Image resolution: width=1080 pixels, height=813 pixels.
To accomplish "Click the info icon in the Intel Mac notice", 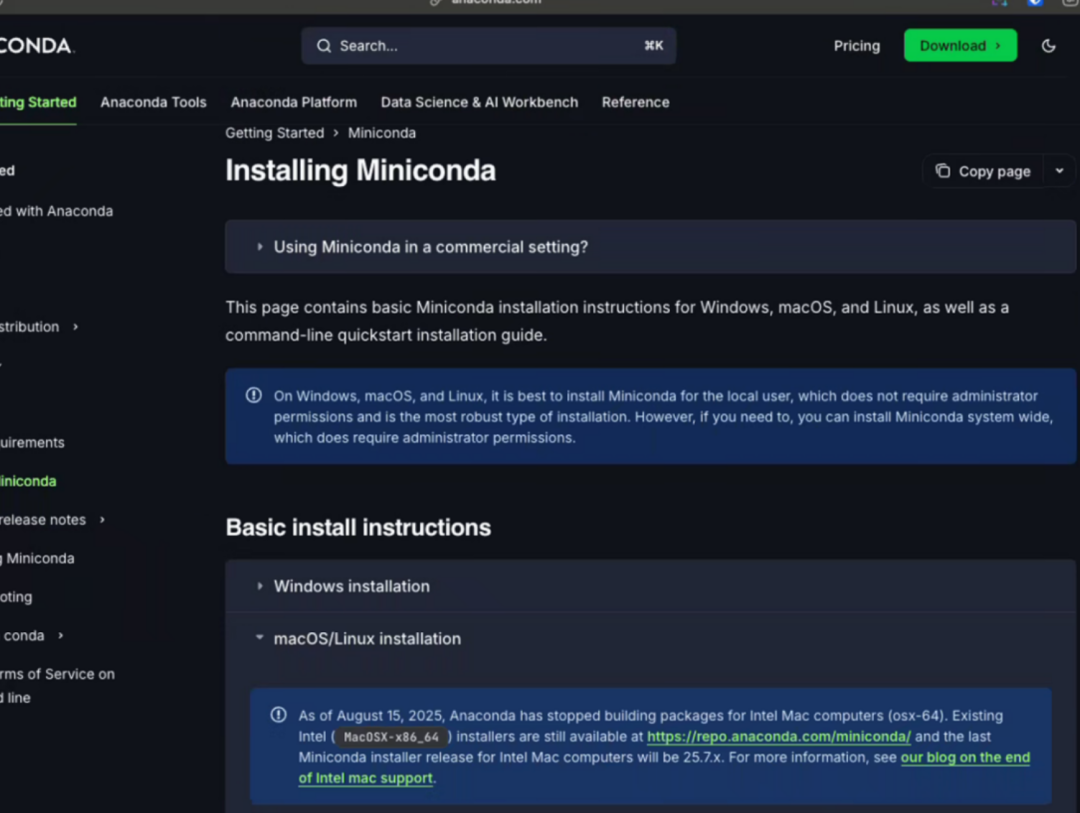I will (x=279, y=715).
